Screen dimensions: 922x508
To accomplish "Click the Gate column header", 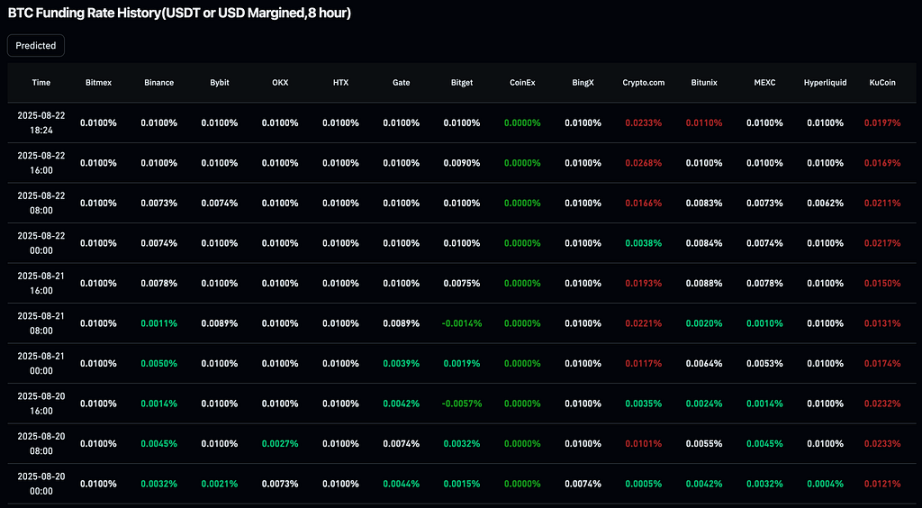I will tap(401, 83).
